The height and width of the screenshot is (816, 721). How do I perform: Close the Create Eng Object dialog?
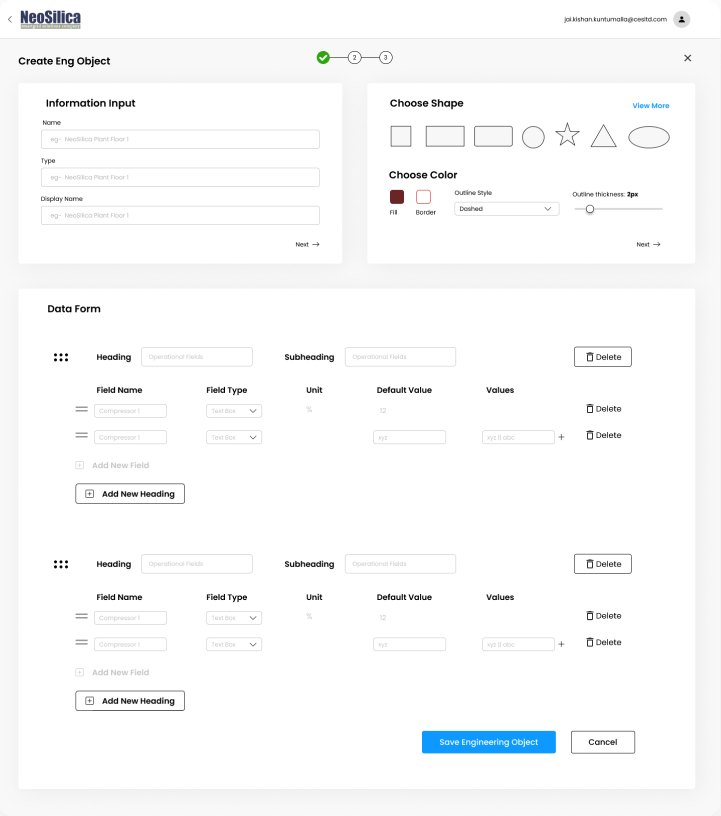pos(687,58)
